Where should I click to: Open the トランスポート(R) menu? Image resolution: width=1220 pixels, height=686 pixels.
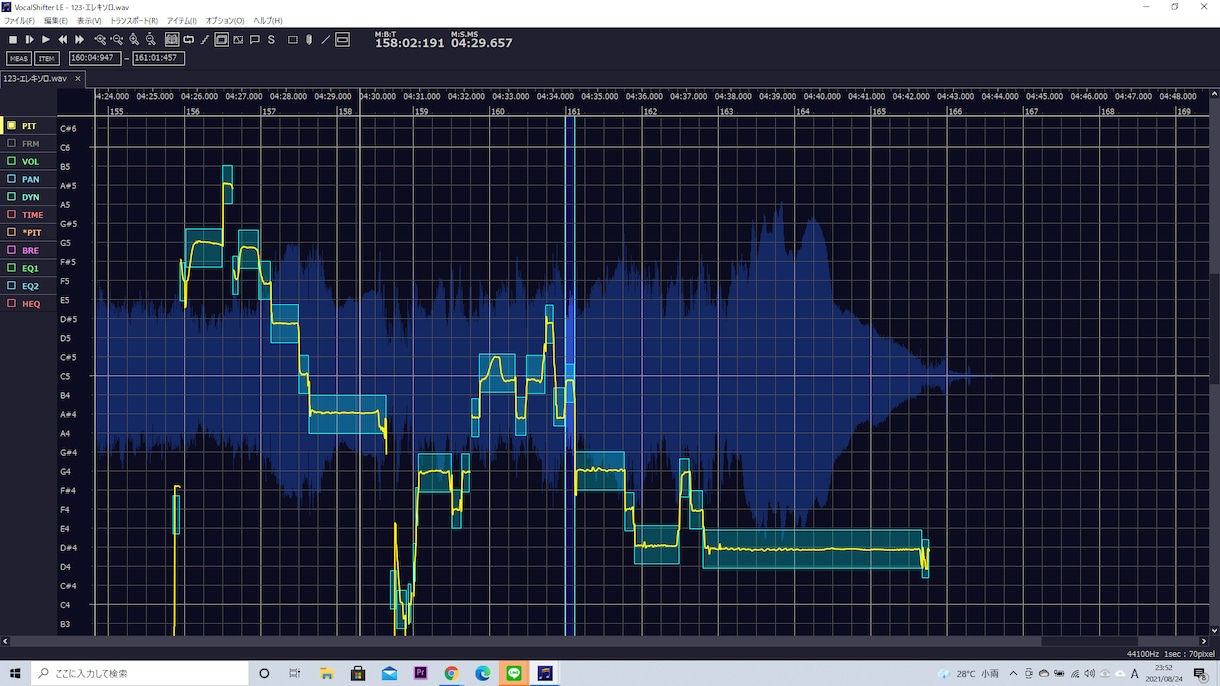[x=134, y=21]
